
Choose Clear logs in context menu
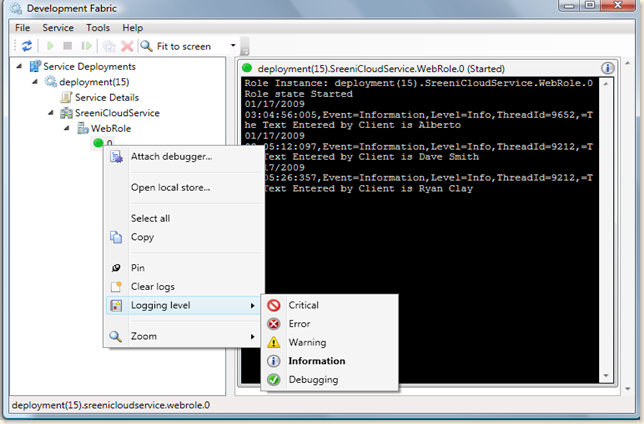tap(184, 286)
